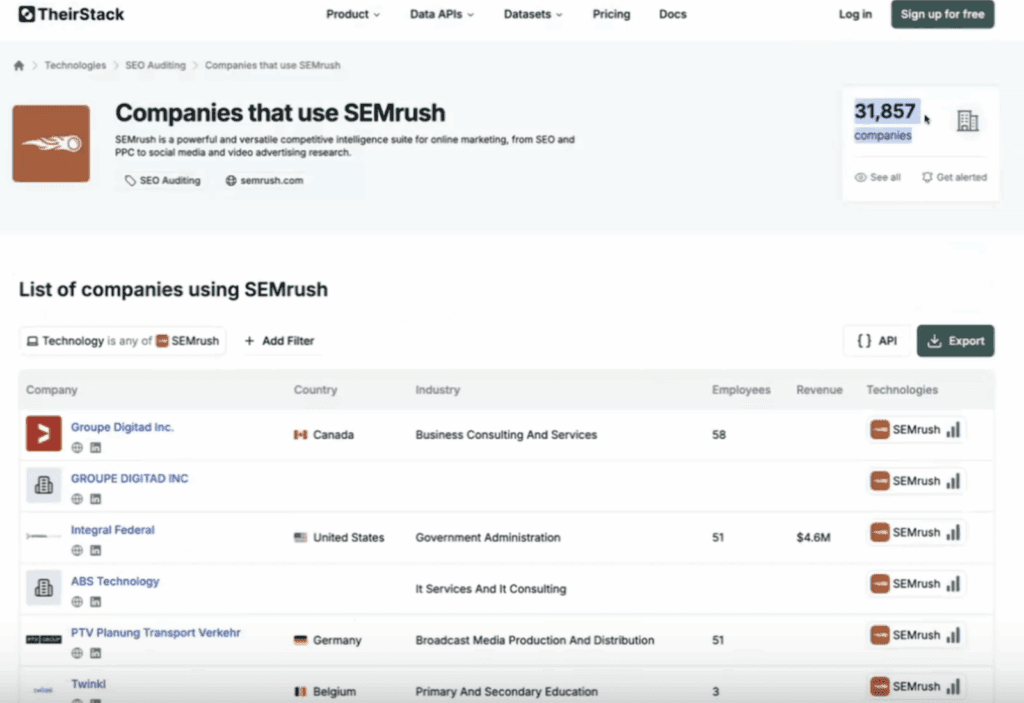Image resolution: width=1024 pixels, height=703 pixels.
Task: Click the Country column header
Action: click(315, 390)
